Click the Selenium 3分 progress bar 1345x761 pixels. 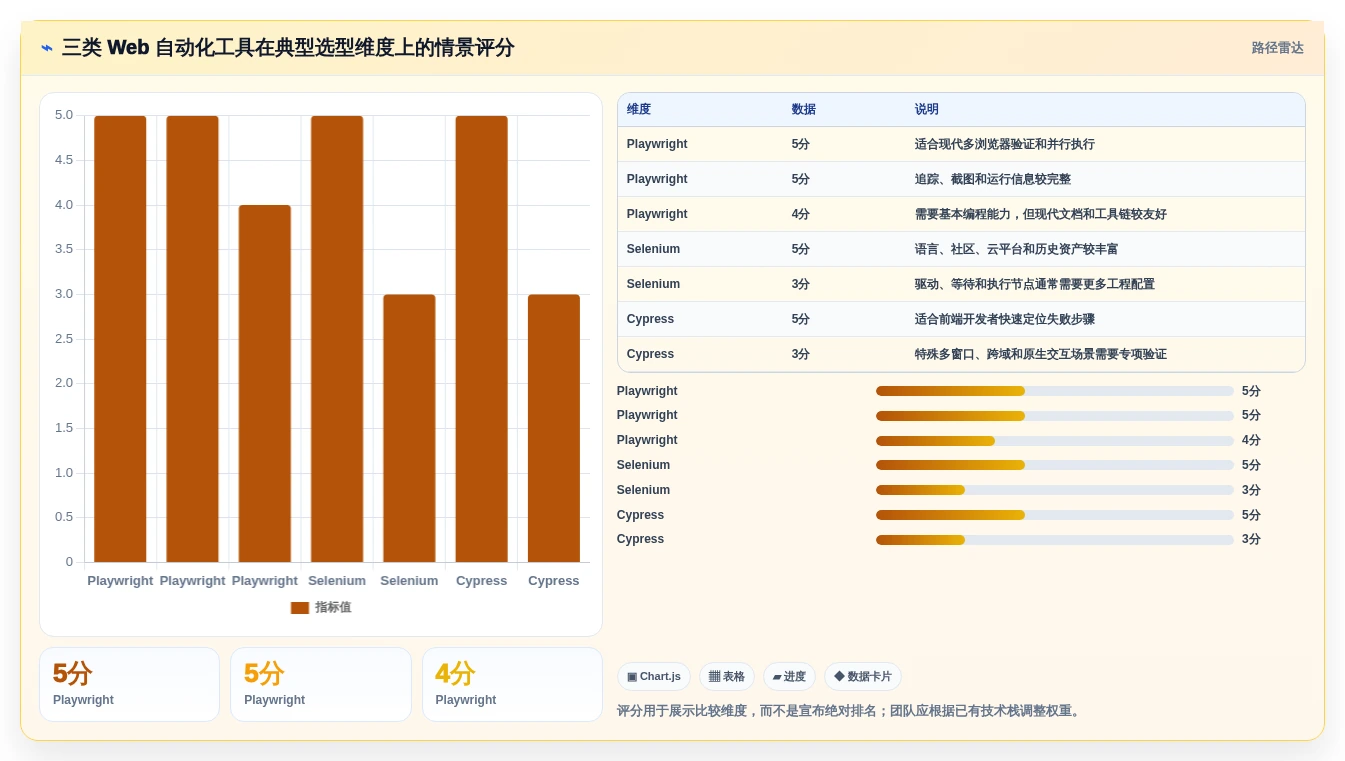coord(1055,490)
